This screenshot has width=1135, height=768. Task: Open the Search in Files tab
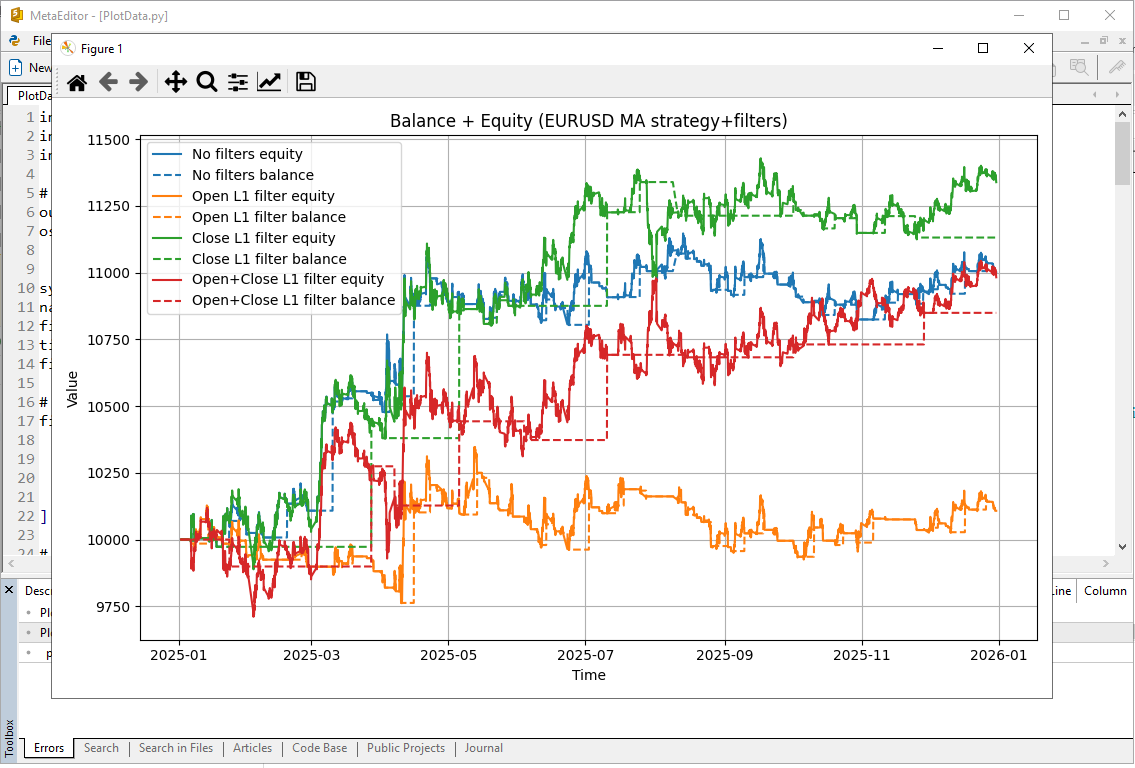pos(176,748)
